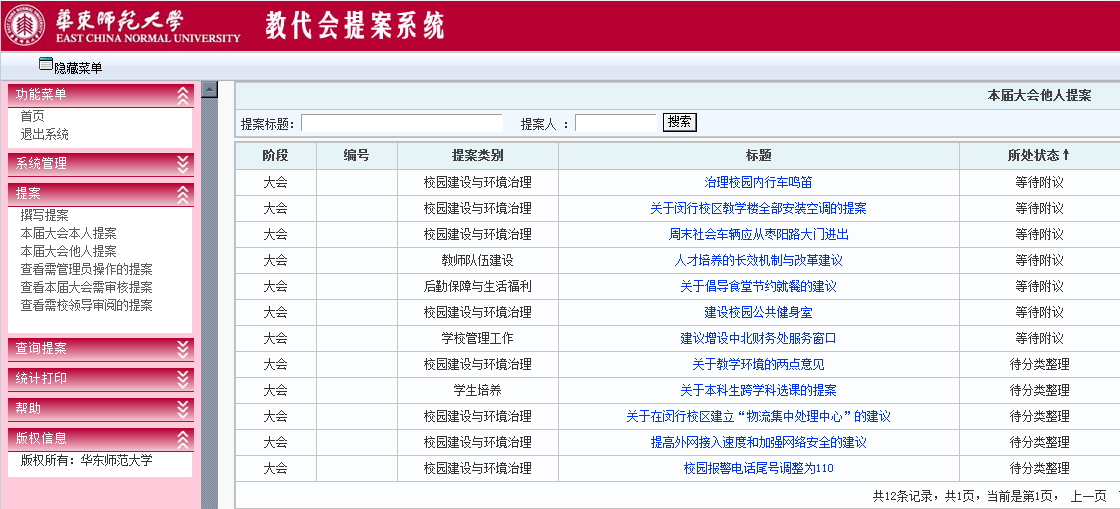Sort by the 所处状态 column header

click(1039, 156)
